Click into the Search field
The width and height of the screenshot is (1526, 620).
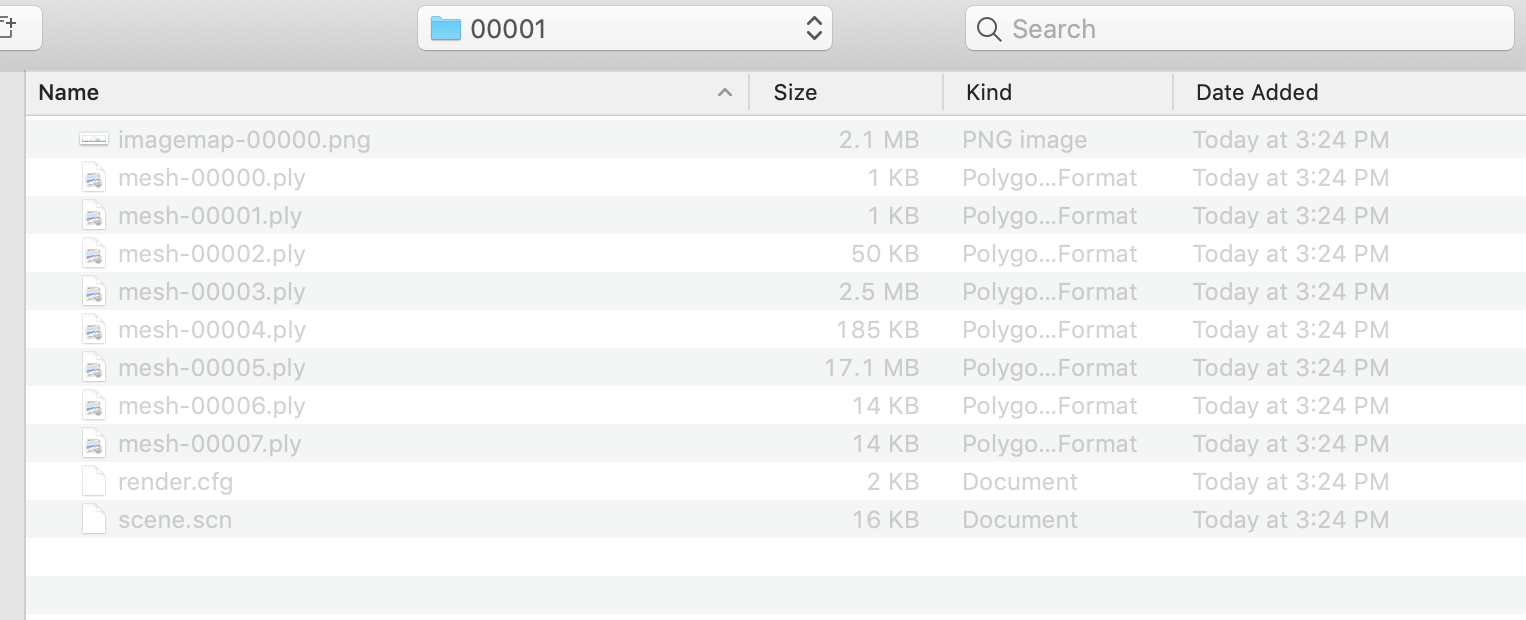coord(1250,29)
